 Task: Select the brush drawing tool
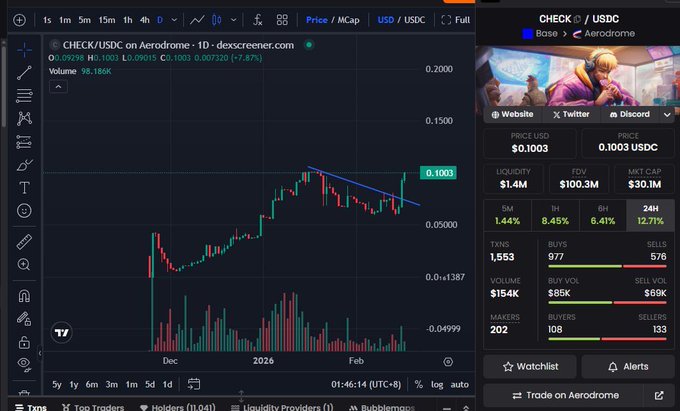(x=24, y=165)
